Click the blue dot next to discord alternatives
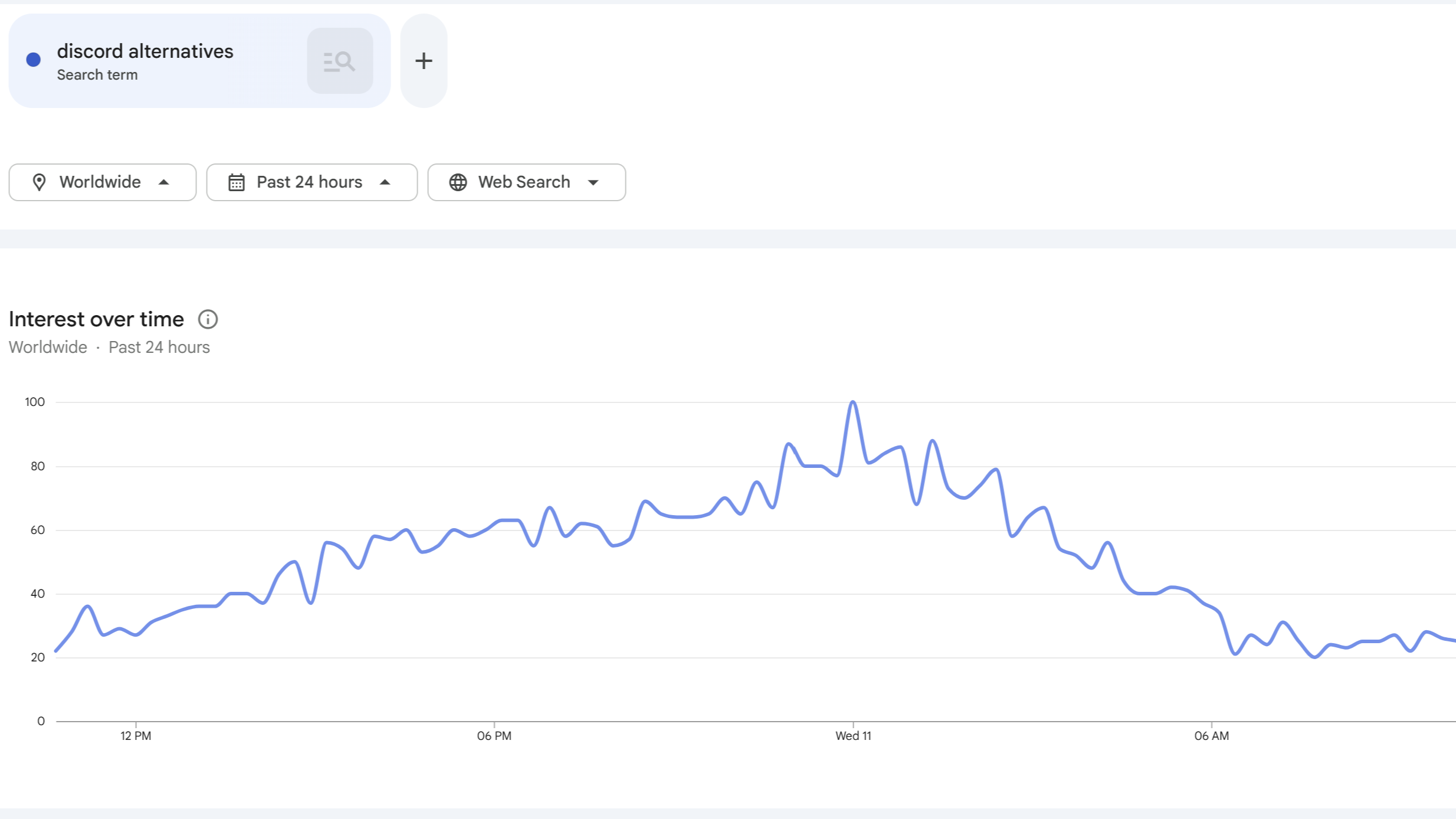The image size is (1456, 819). tap(34, 58)
